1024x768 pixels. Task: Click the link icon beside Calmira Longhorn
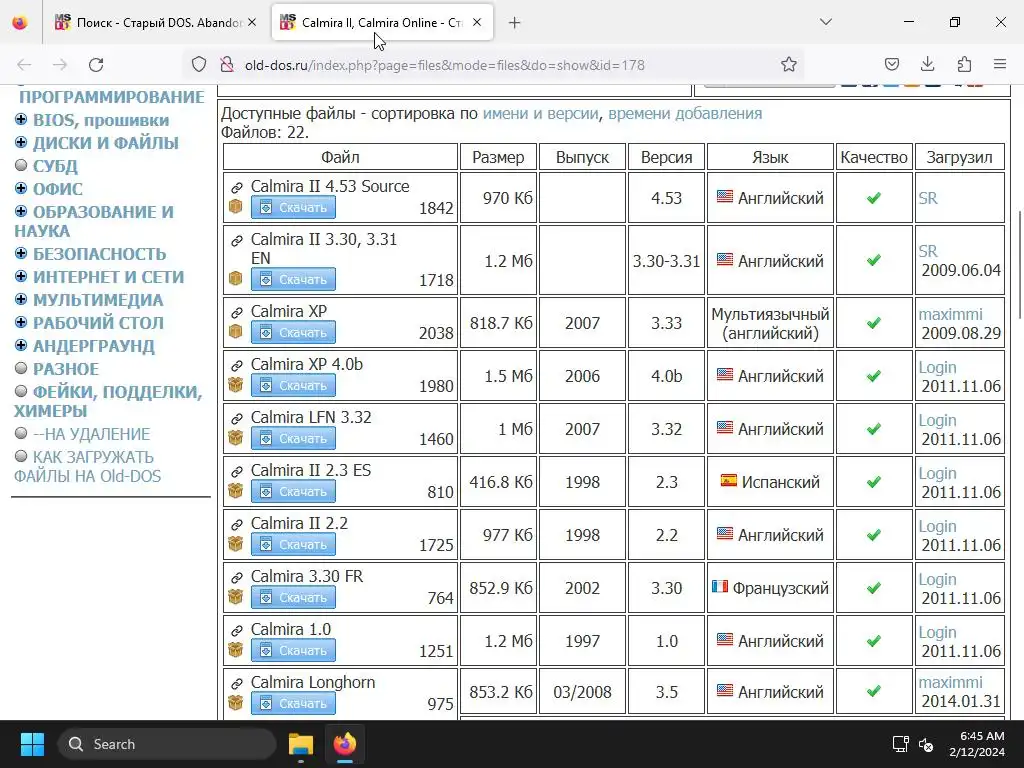pos(236,683)
